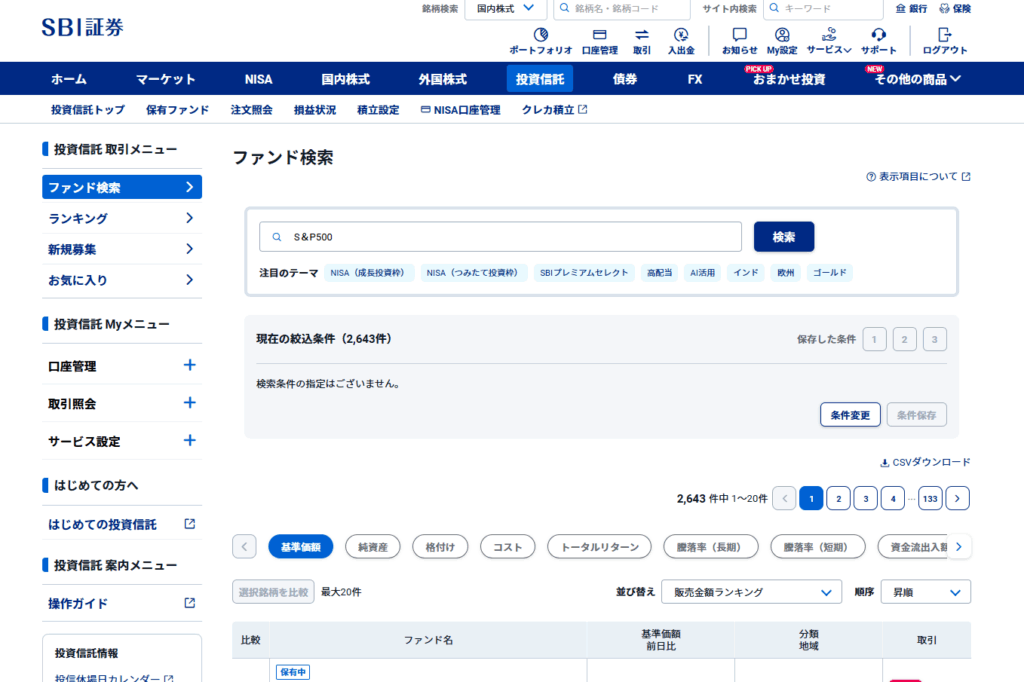The width and height of the screenshot is (1024, 682).
Task: Click the 条件変更 button
Action: [x=850, y=415]
